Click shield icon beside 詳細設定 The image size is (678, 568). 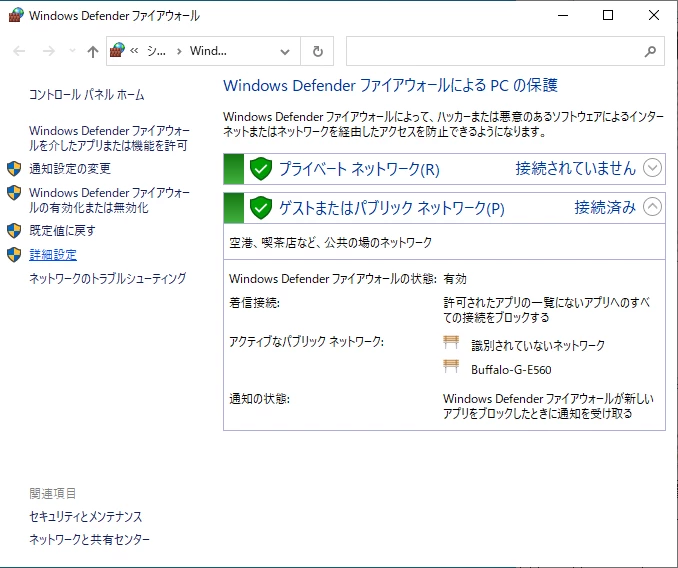pyautogui.click(x=14, y=255)
